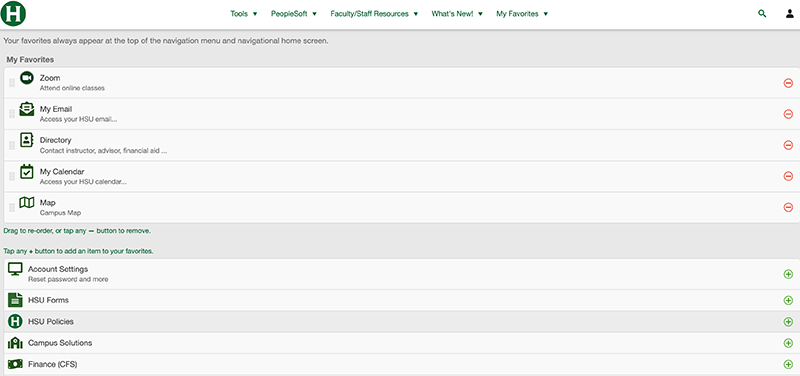Click the 'Drag to re-order' hint text

(x=77, y=231)
